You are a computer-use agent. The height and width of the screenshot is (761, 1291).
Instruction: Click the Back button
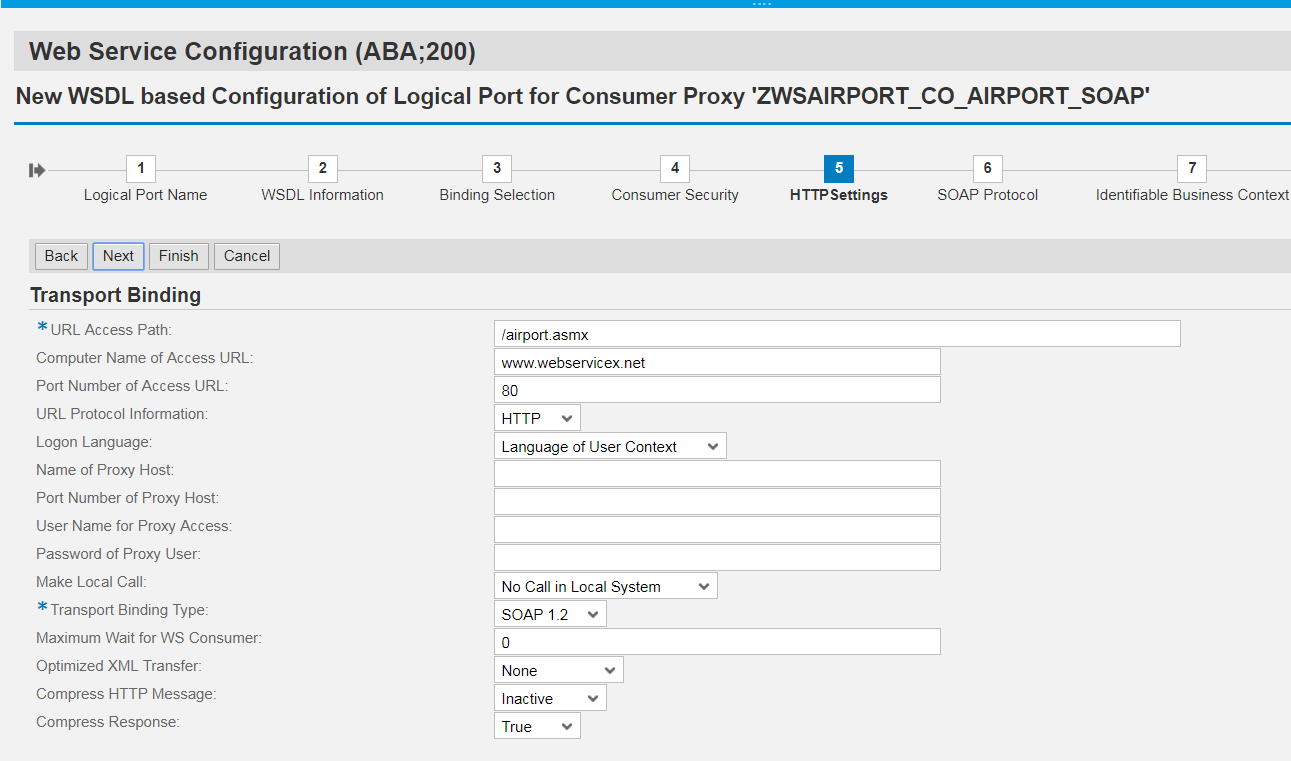click(x=61, y=256)
